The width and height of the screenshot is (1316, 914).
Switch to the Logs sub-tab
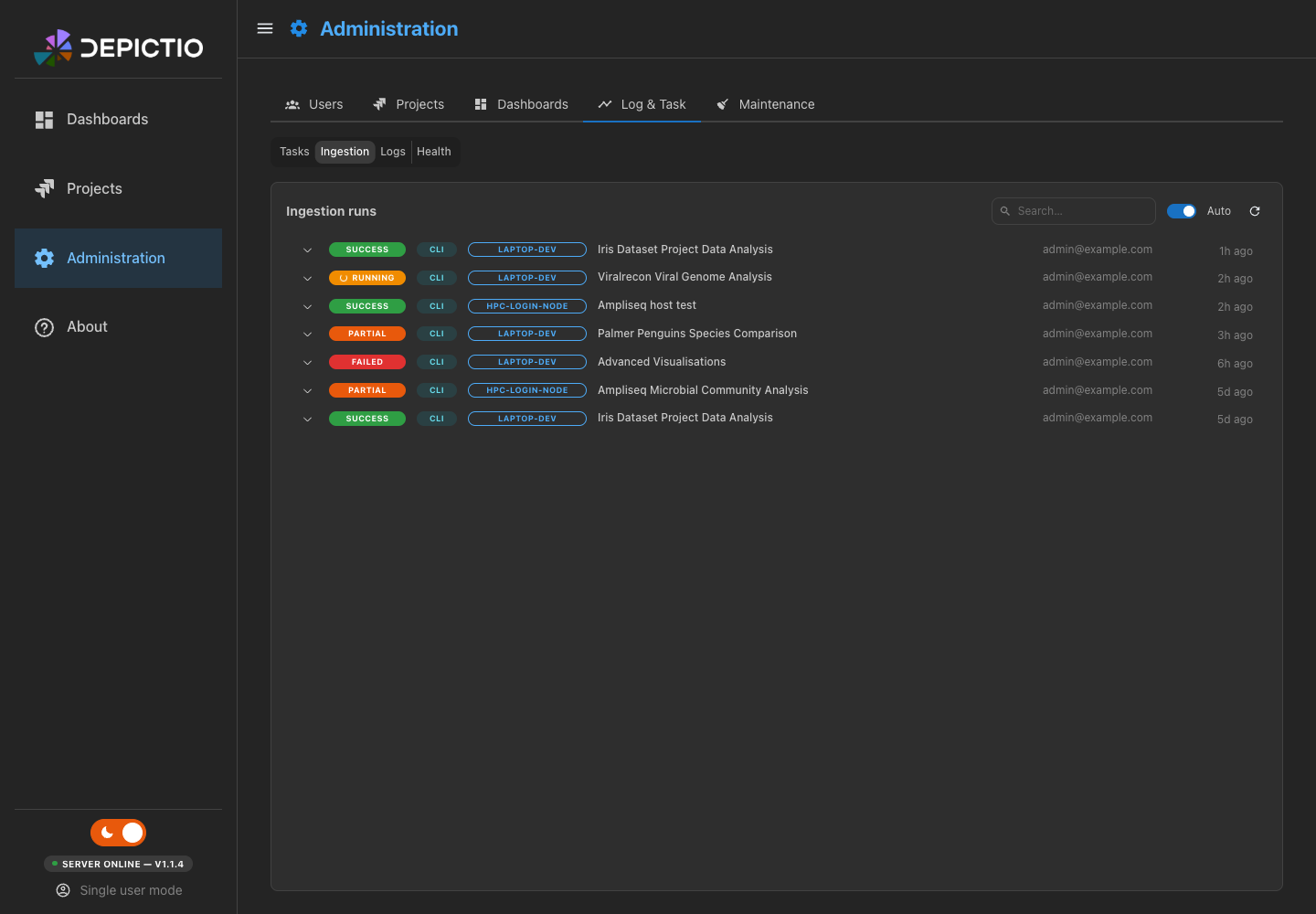pos(393,152)
